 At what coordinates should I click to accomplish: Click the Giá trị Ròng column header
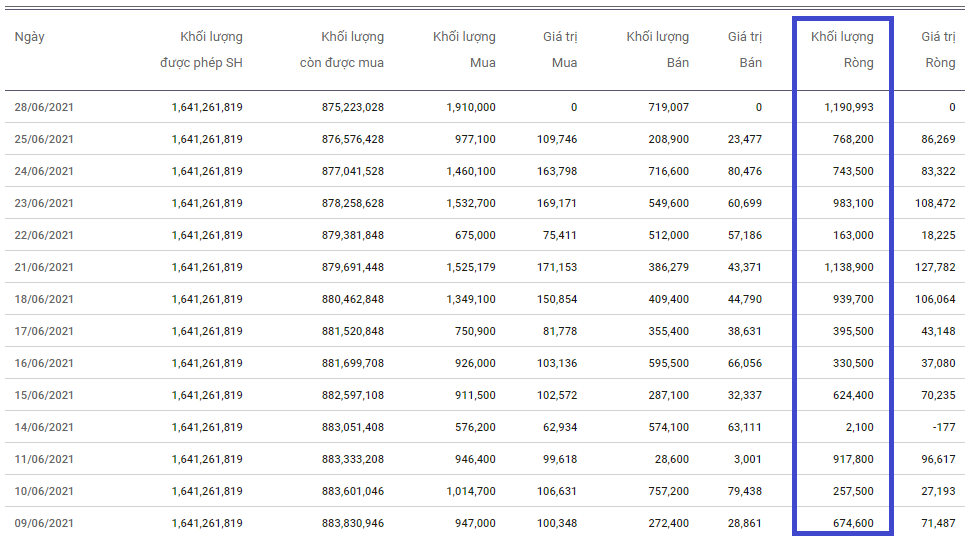(x=938, y=50)
